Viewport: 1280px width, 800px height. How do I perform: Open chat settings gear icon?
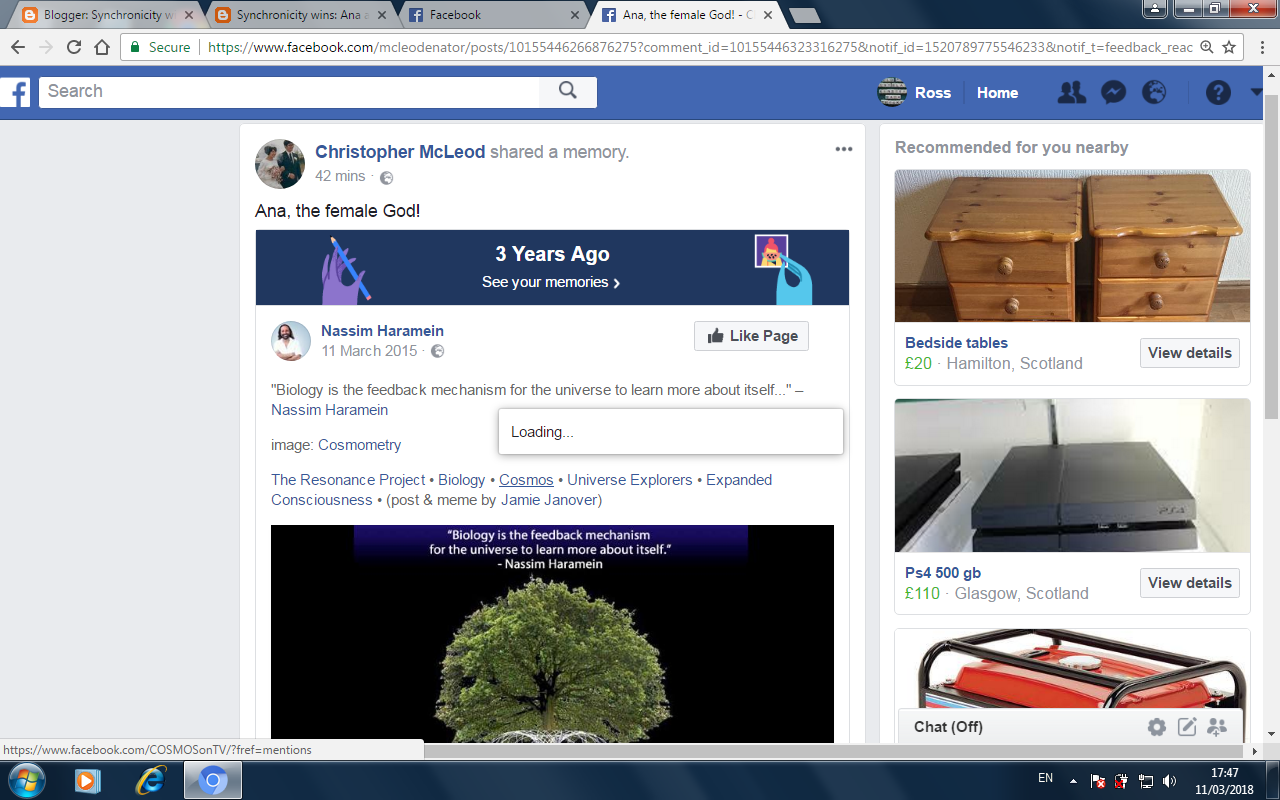pos(1157,727)
